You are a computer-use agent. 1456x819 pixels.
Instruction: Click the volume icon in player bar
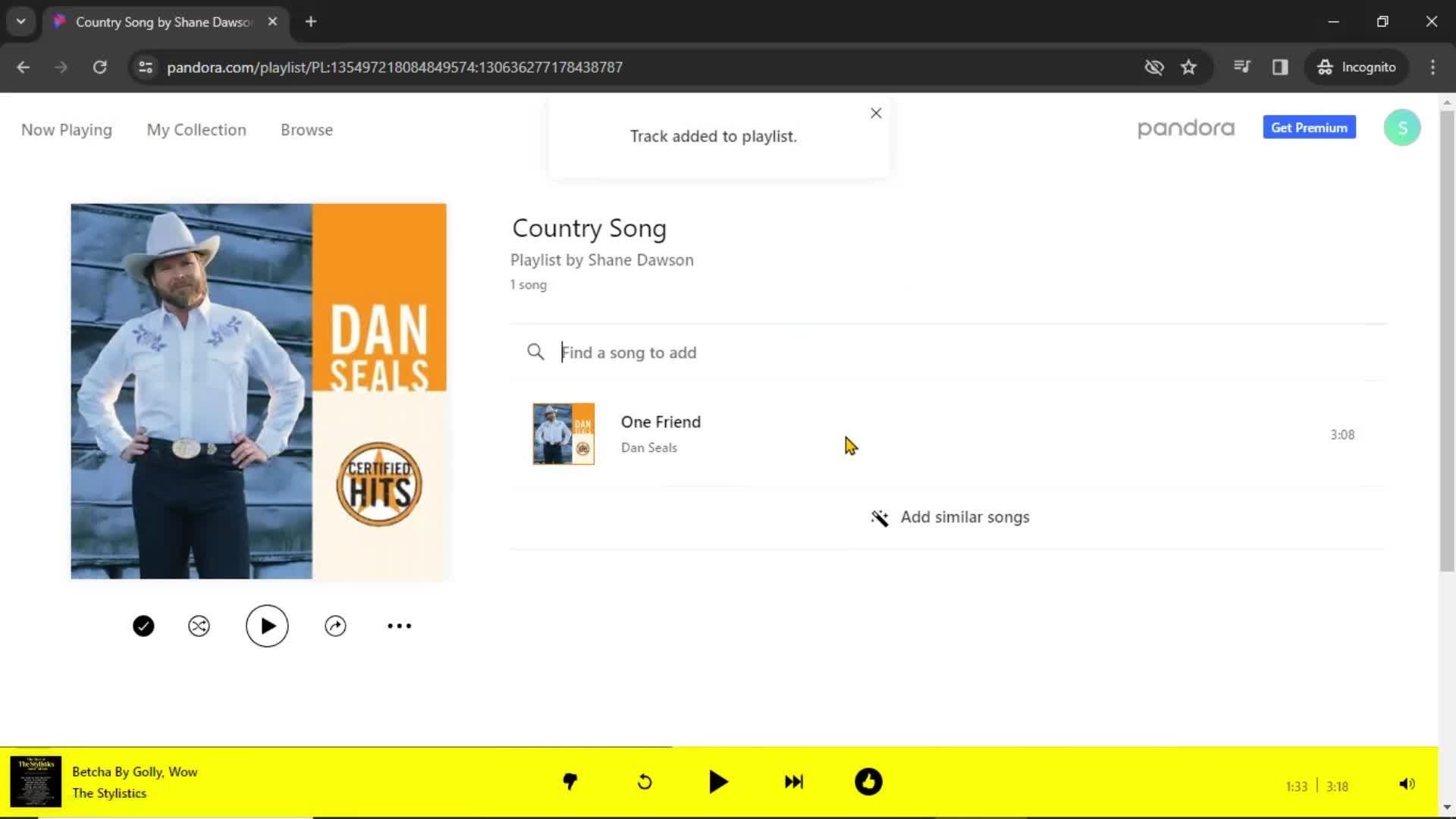[x=1406, y=782]
